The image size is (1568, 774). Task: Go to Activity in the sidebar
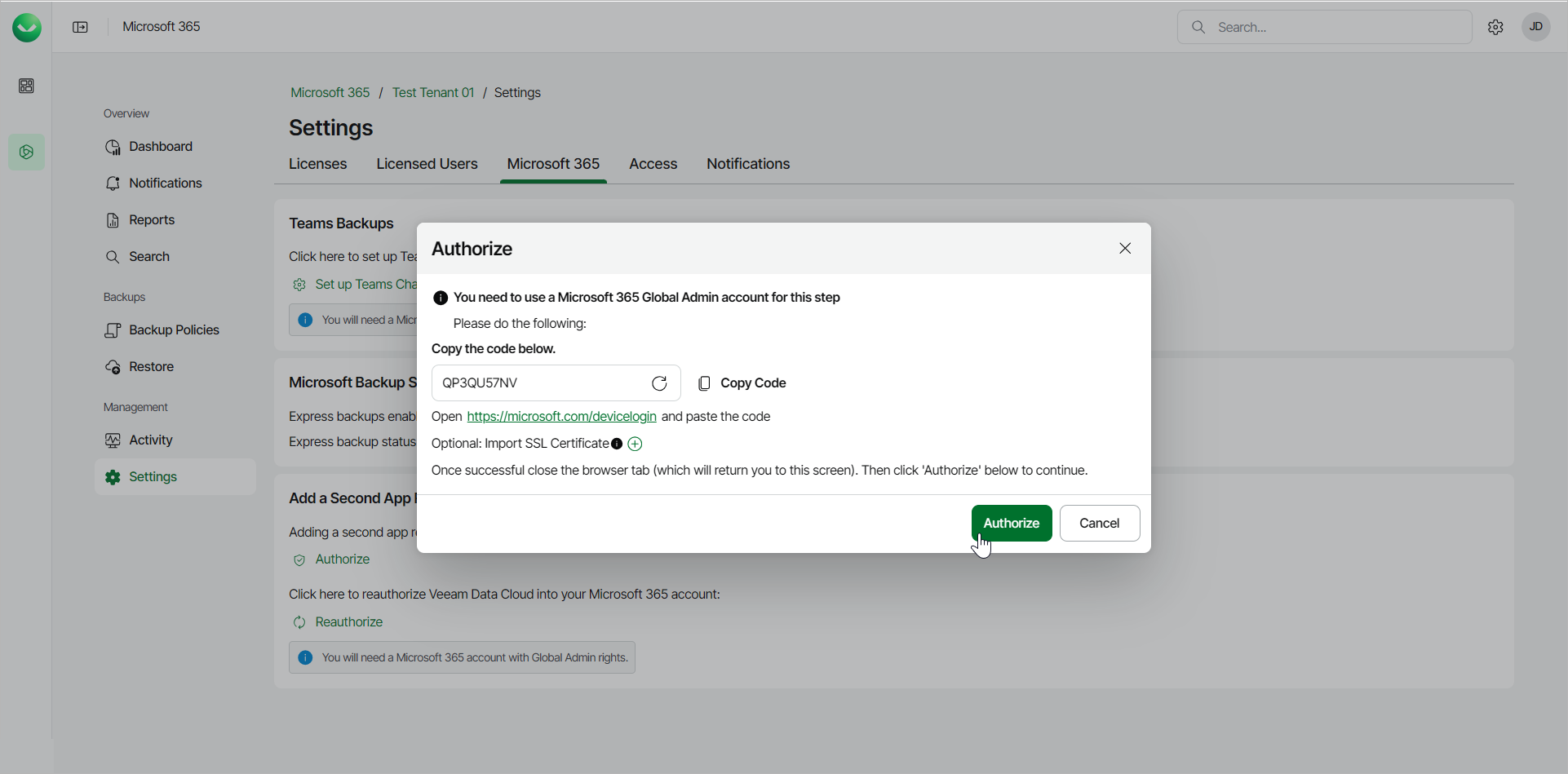[x=151, y=440]
